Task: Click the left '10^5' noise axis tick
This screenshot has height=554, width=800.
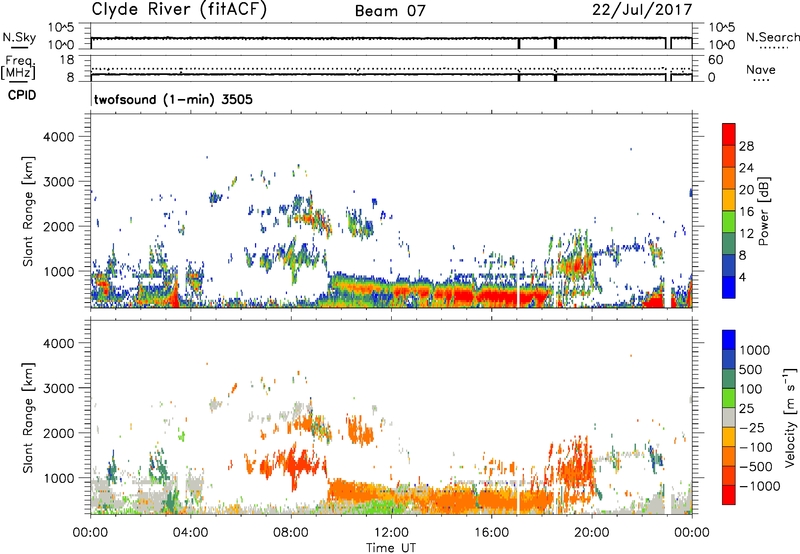Action: tap(61, 27)
